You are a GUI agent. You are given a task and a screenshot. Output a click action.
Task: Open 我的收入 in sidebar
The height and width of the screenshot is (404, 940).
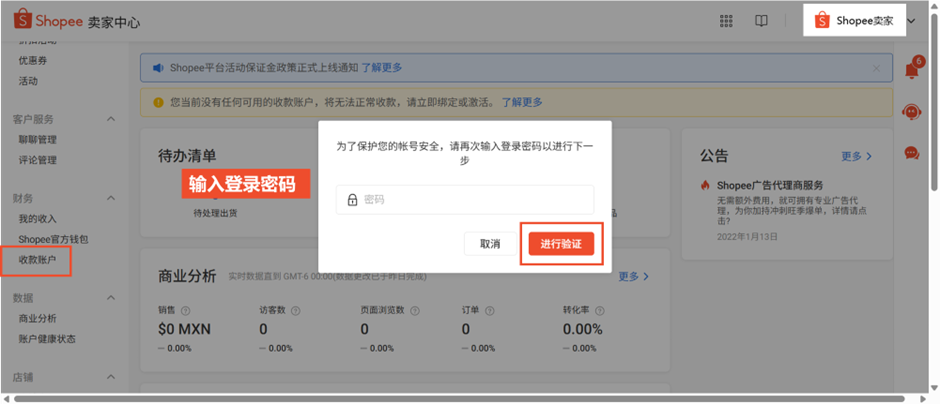(x=38, y=219)
